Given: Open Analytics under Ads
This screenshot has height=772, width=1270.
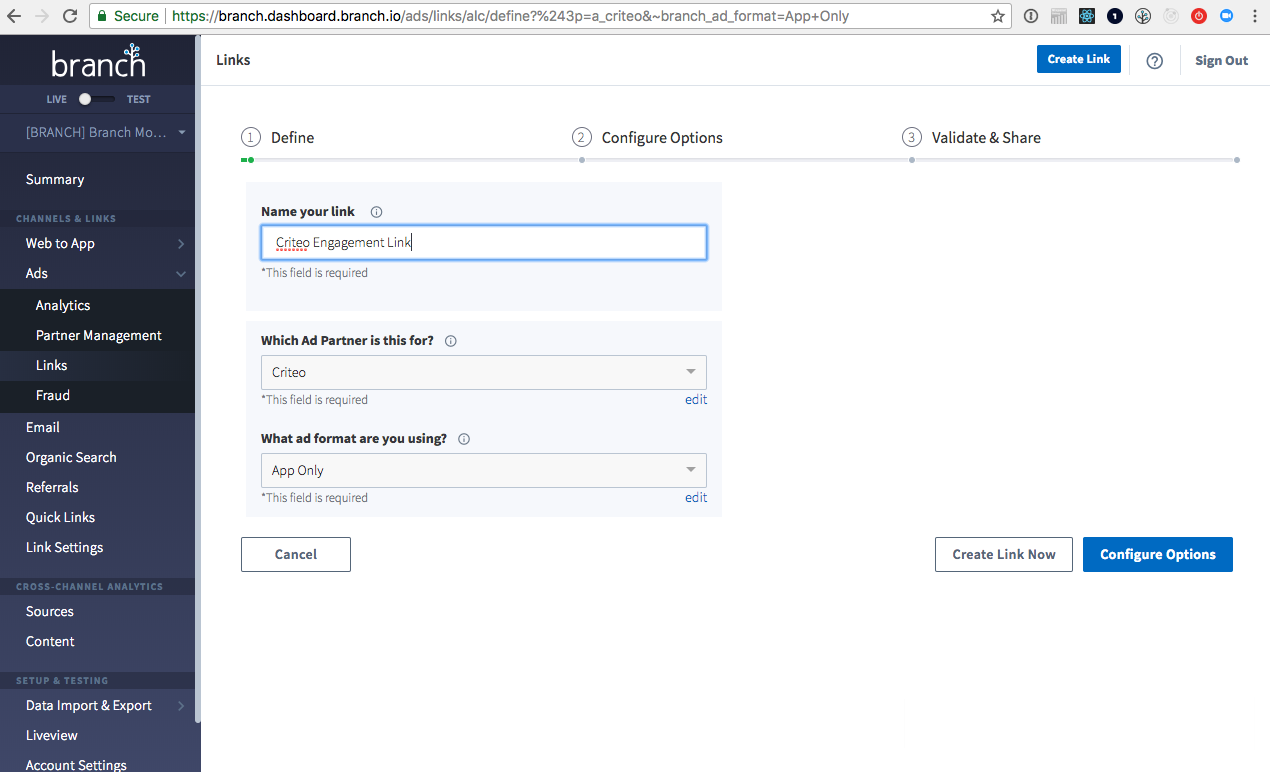Looking at the screenshot, I should coord(63,305).
